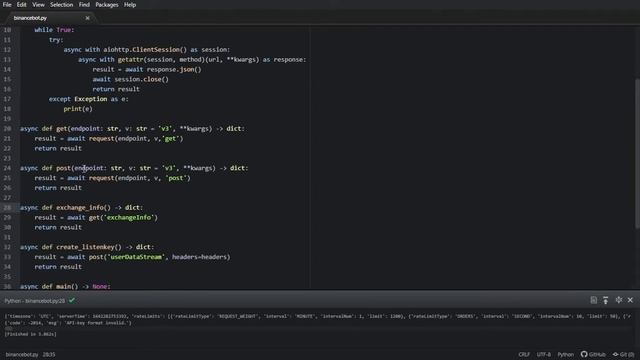Click the 'API-key format invalid' output line
This screenshot has width=640, height=360.
click(x=68, y=322)
